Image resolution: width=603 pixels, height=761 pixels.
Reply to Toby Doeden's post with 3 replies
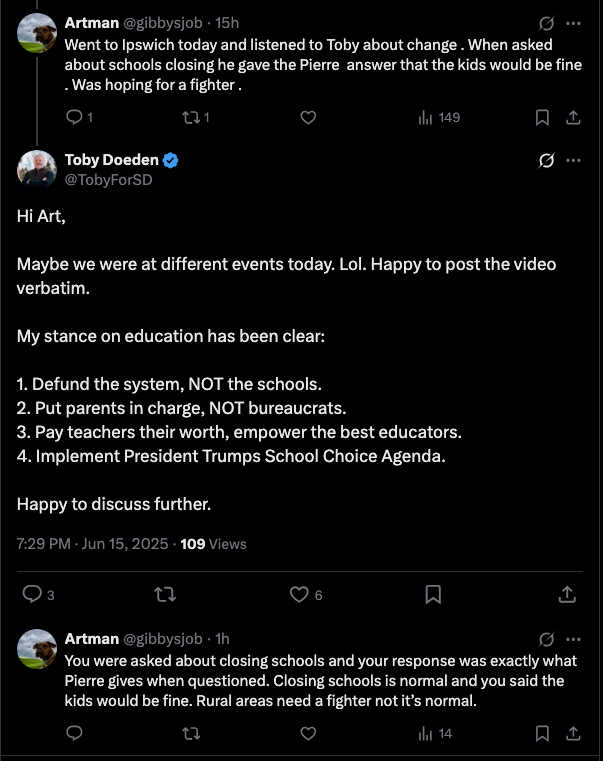pos(38,595)
